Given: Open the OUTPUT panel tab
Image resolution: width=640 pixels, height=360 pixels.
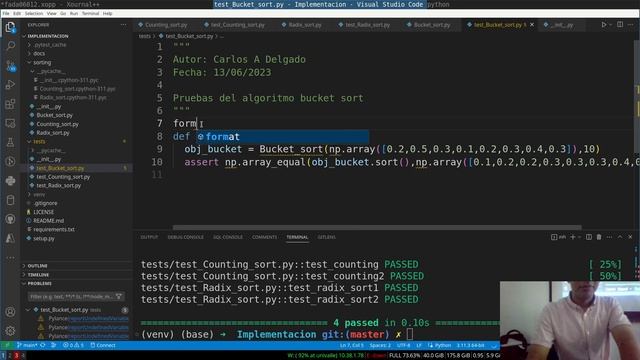Looking at the screenshot, I should 149,237.
